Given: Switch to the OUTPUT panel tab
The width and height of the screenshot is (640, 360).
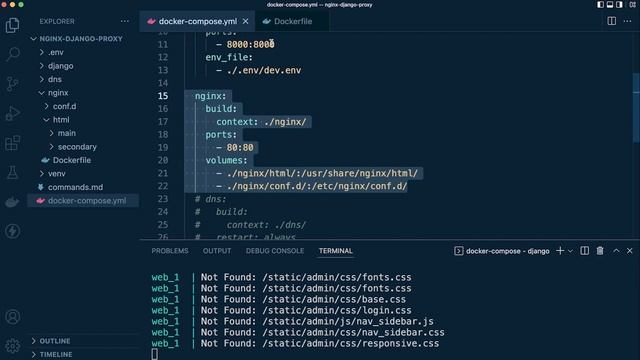Looking at the screenshot, I should click(217, 251).
